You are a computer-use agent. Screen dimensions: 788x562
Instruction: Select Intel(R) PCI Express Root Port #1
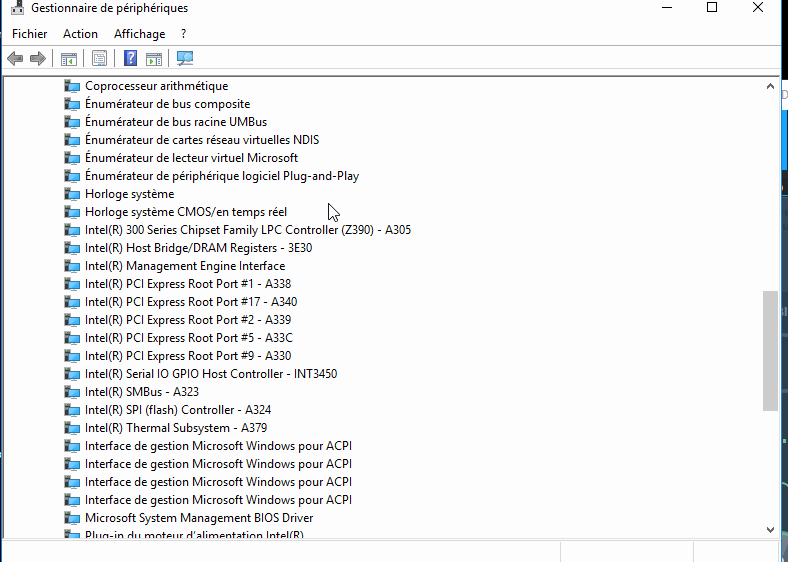point(188,284)
